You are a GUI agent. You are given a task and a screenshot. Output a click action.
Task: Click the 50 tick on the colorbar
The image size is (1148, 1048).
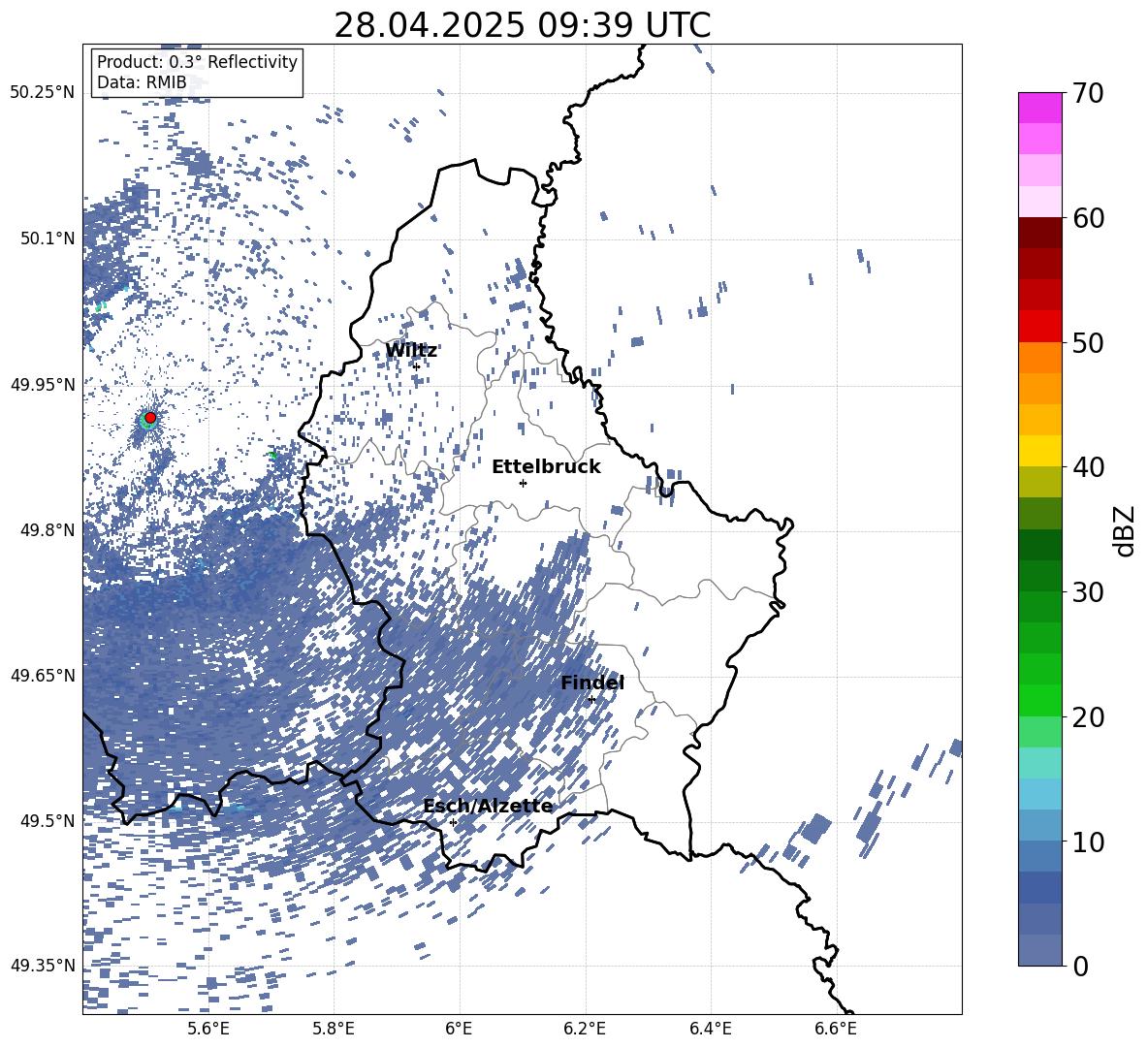pos(1088,342)
